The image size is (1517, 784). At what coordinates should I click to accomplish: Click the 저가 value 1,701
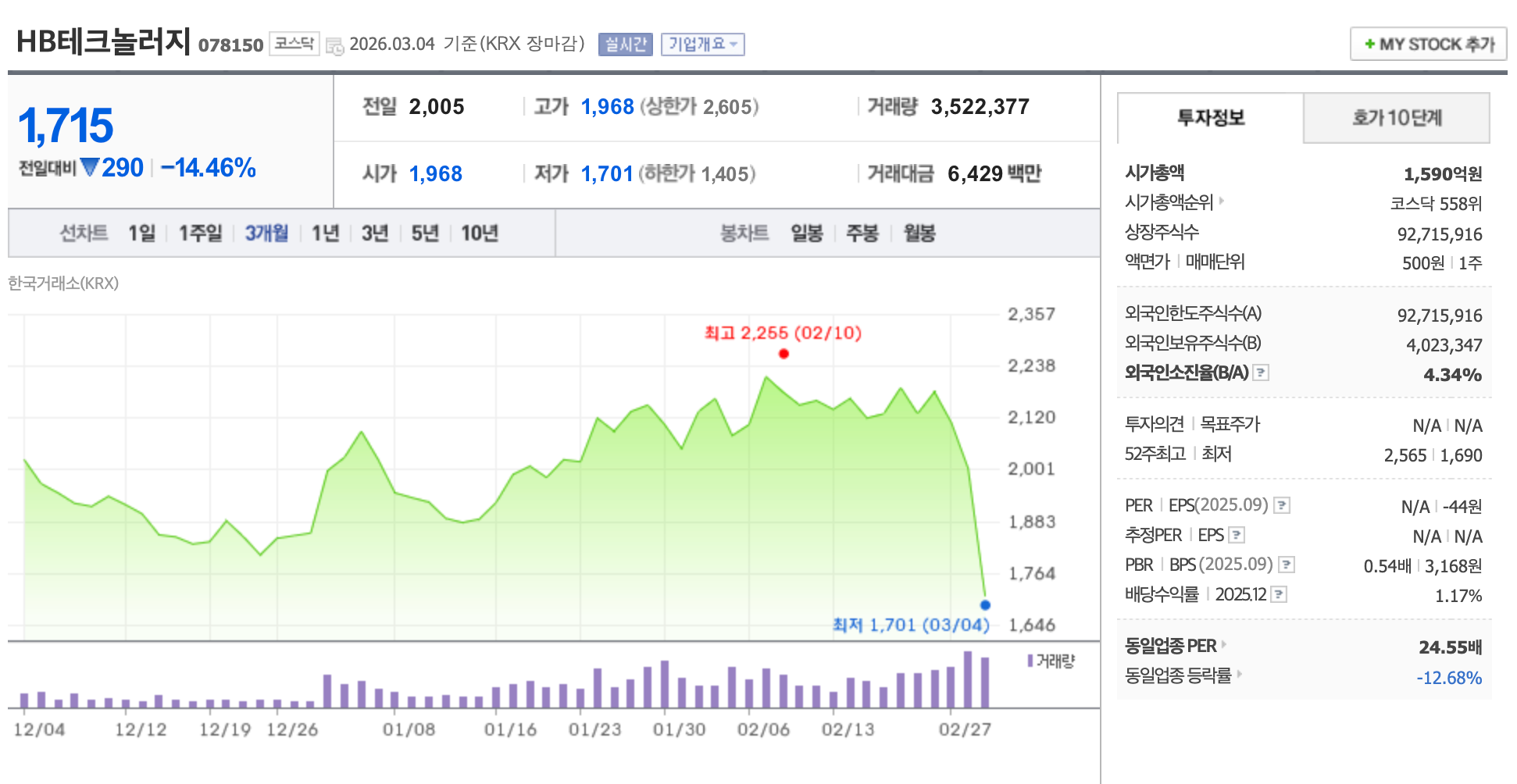pyautogui.click(x=607, y=173)
